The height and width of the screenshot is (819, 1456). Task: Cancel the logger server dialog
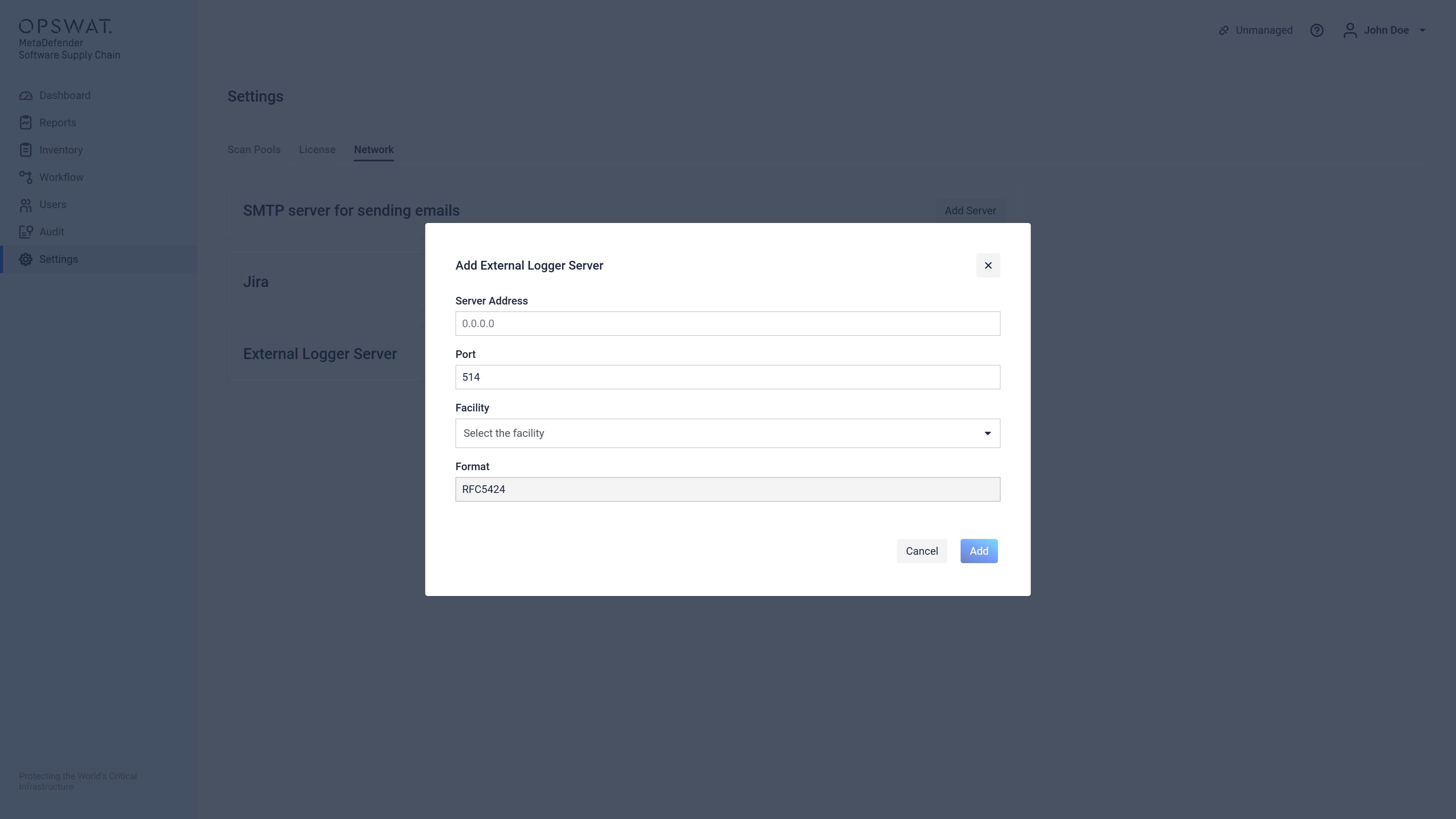[921, 551]
